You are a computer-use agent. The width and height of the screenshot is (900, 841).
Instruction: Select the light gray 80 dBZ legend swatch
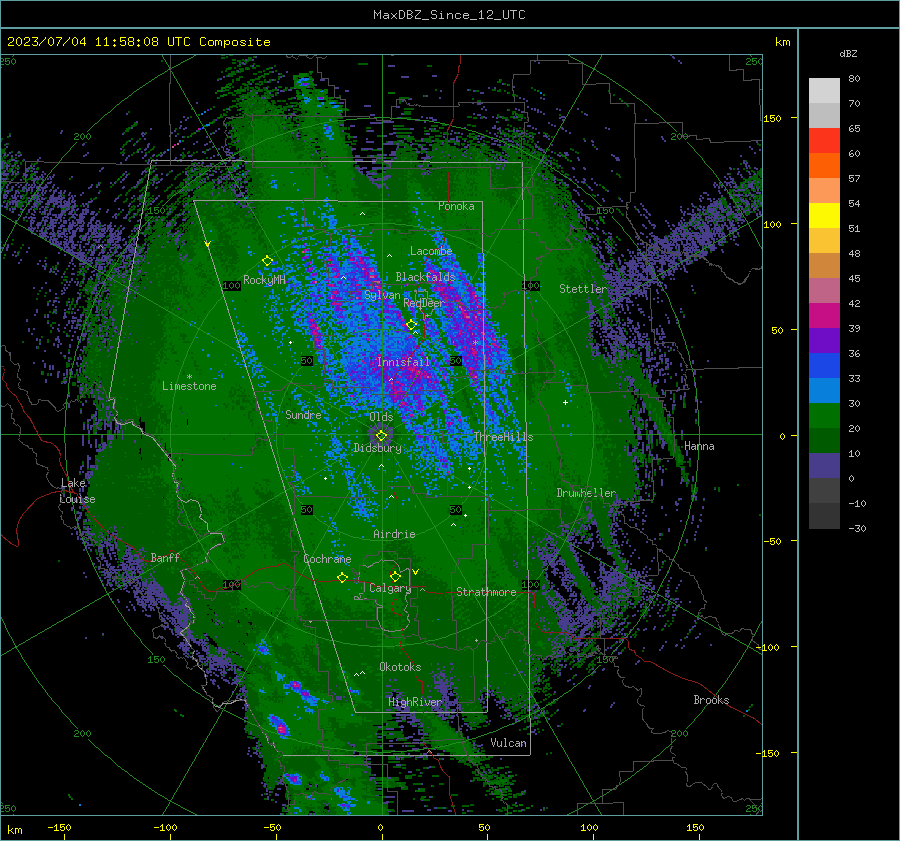pos(824,91)
